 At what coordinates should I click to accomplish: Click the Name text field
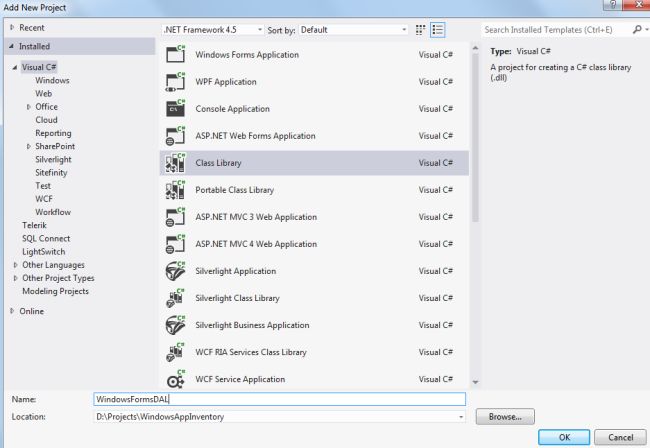(279, 399)
